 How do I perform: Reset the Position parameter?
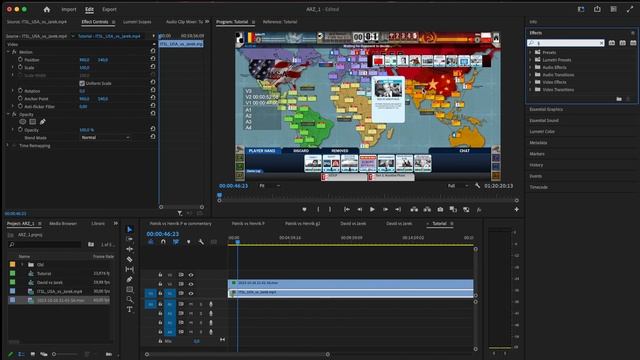(153, 60)
